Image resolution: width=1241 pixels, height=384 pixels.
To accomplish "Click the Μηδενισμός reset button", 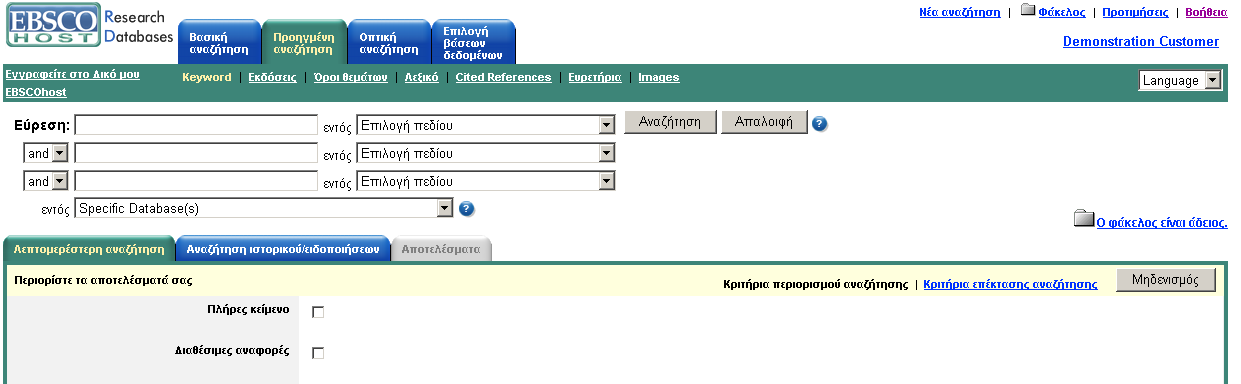I will coord(1166,280).
